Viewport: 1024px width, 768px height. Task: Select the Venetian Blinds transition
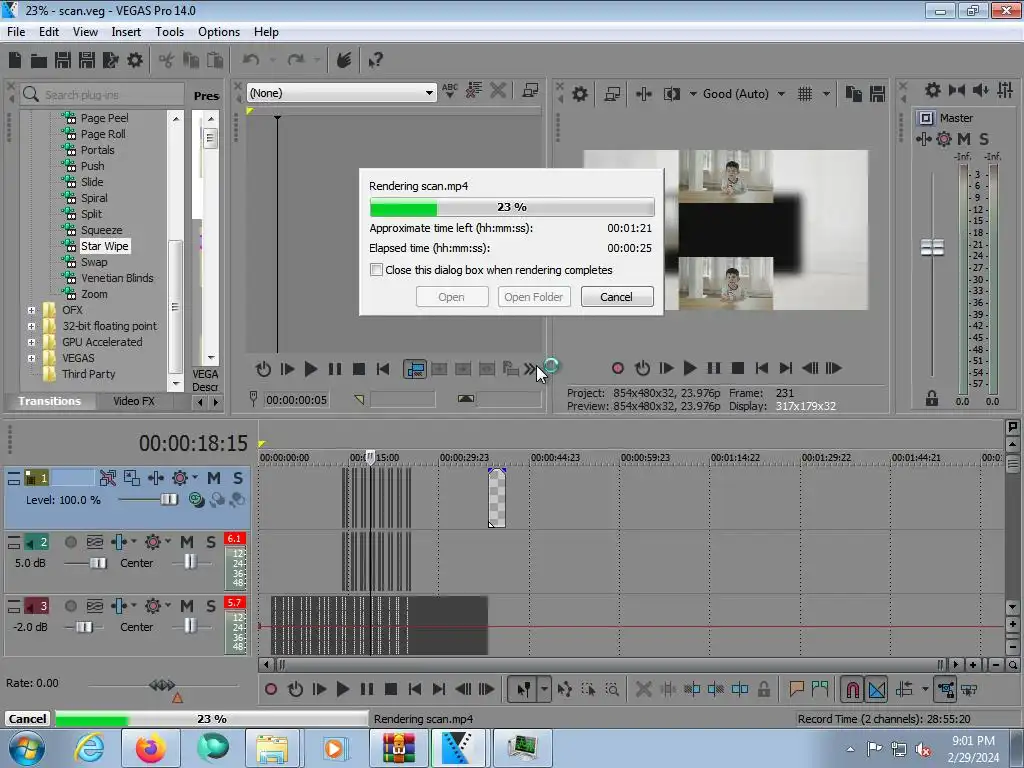[x=117, y=278]
